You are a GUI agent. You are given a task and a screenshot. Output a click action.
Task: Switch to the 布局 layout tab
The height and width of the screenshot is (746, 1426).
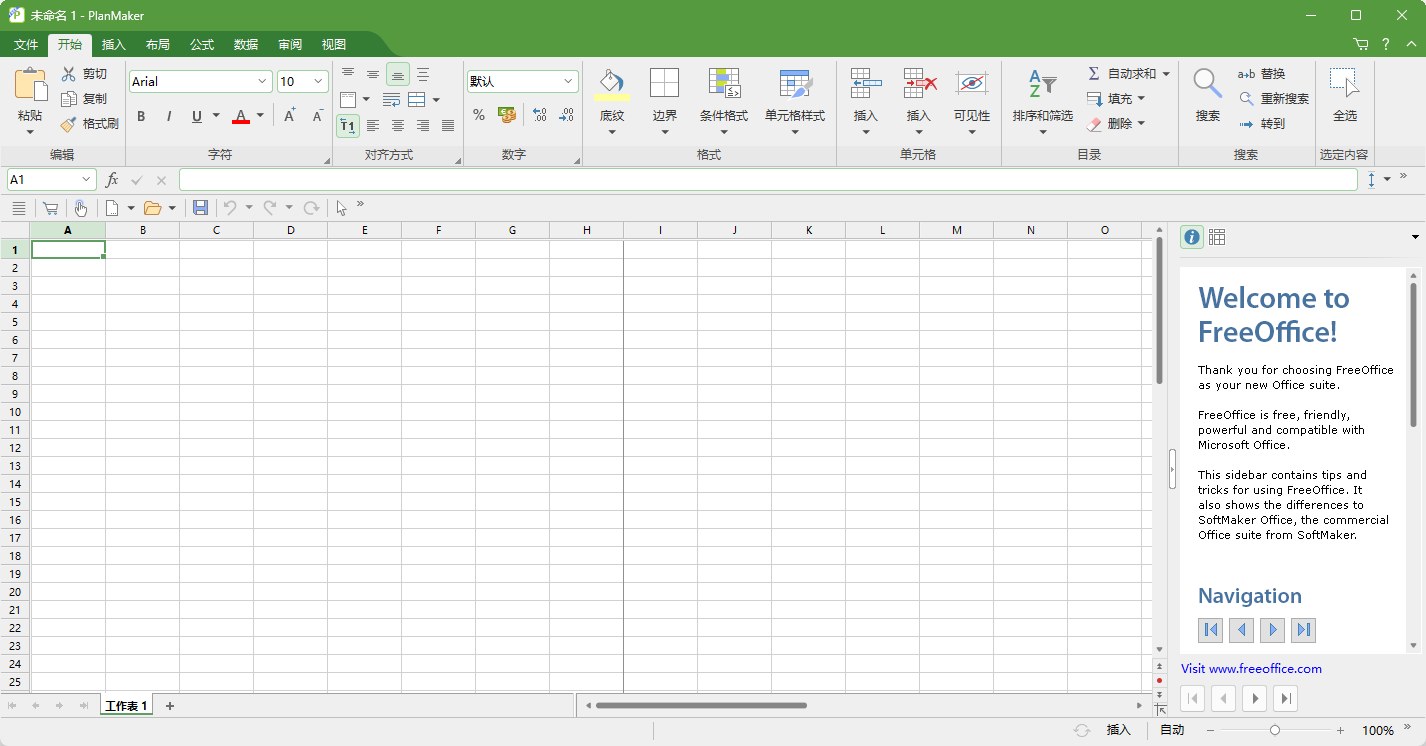(x=158, y=45)
